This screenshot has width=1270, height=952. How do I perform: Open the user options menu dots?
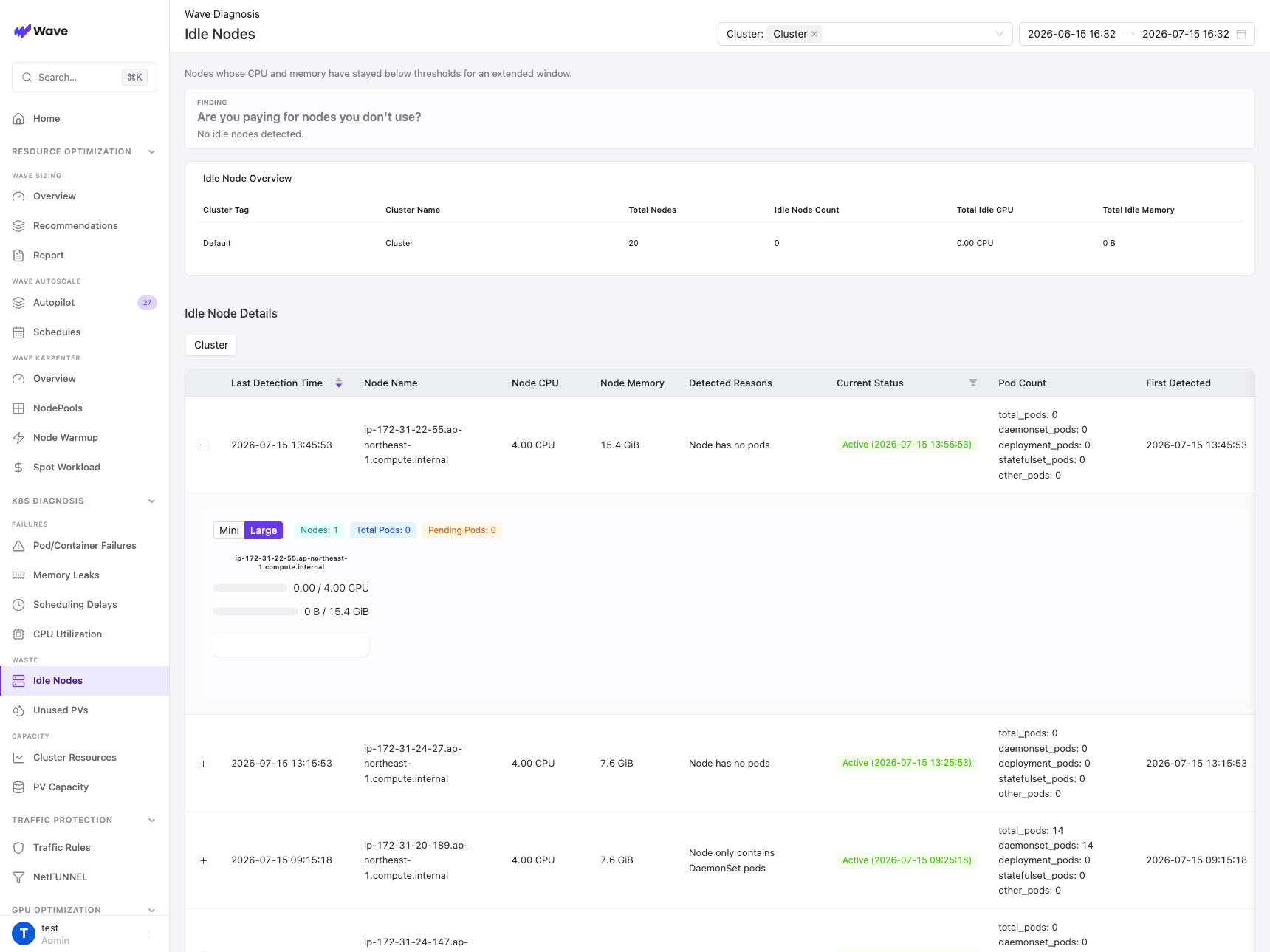pos(148,934)
